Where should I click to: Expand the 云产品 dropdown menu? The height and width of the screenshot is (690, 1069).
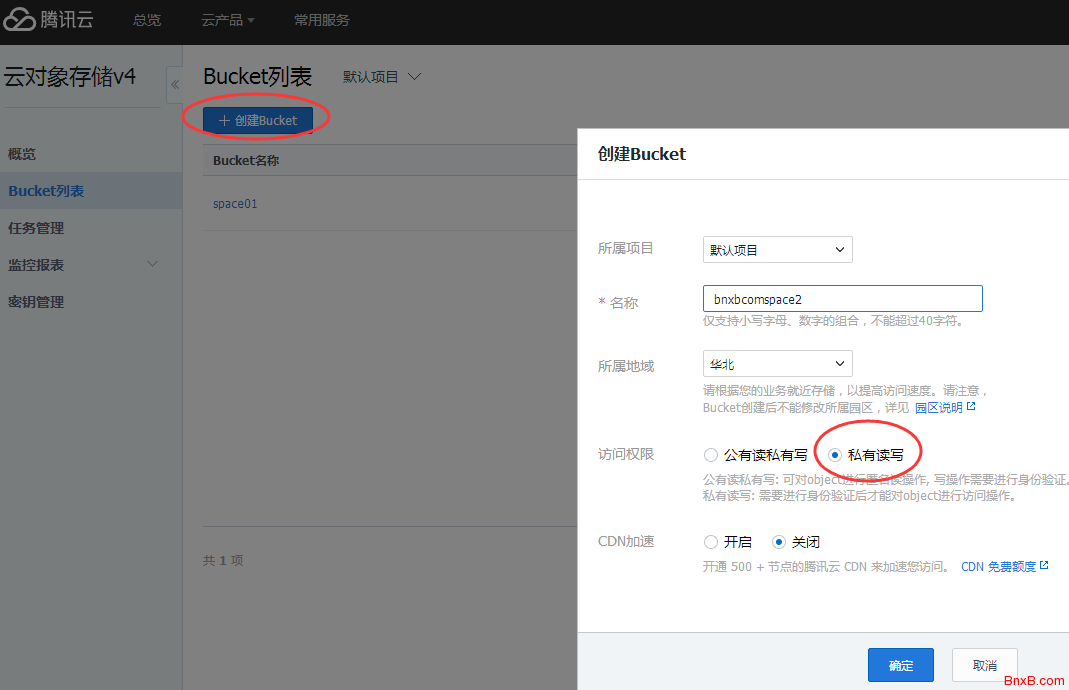pos(228,20)
